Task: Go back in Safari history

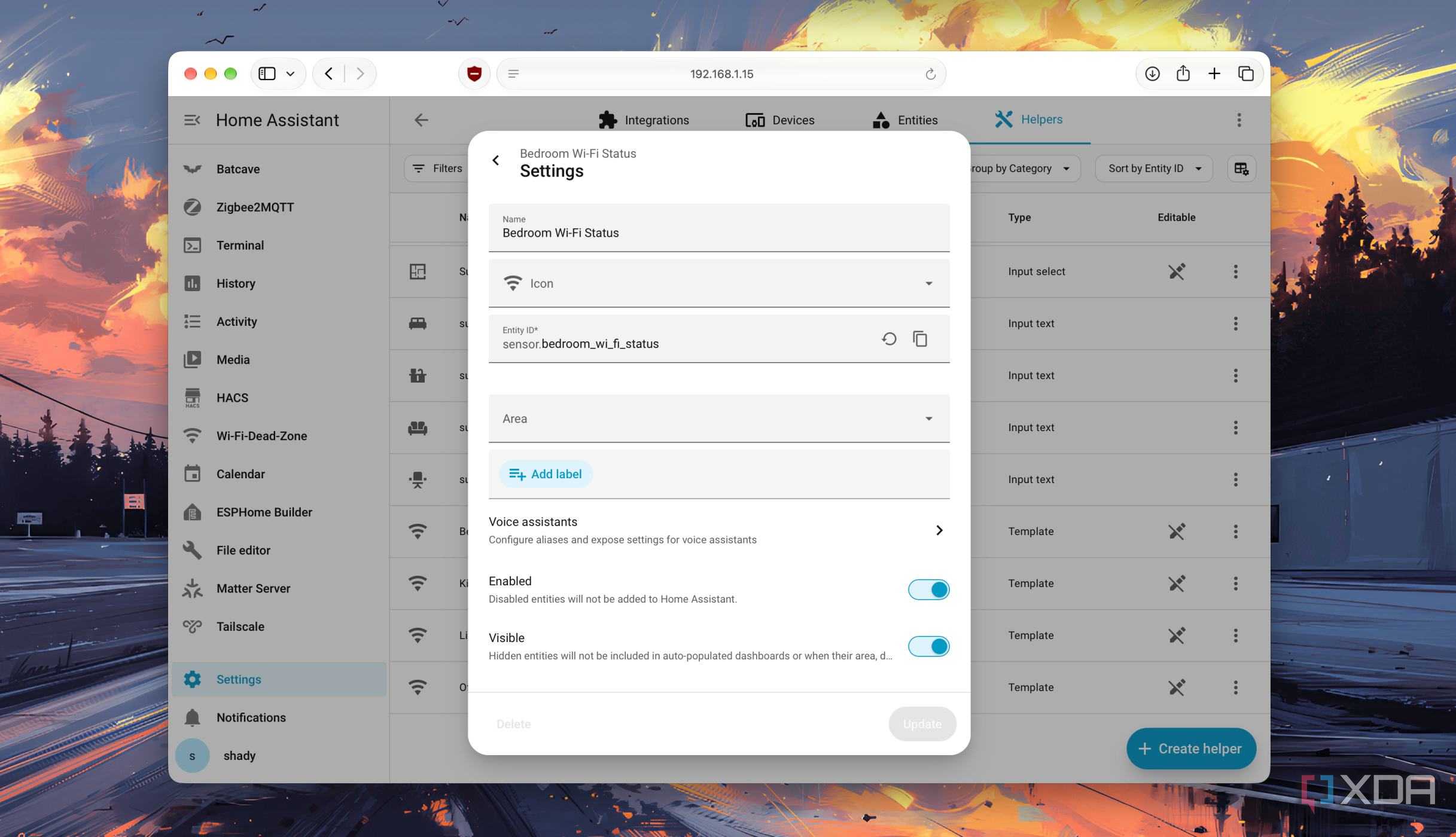Action: [328, 74]
